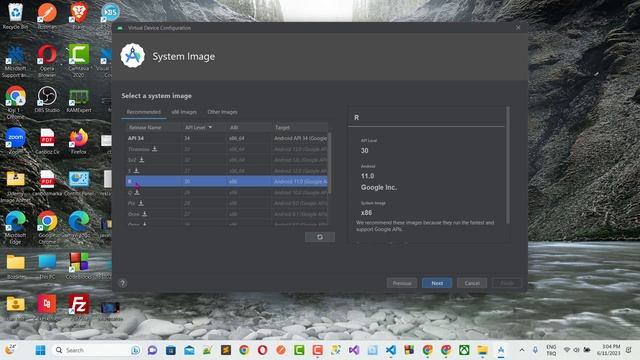
Task: Switch to the Other Images tab
Action: coord(222,112)
